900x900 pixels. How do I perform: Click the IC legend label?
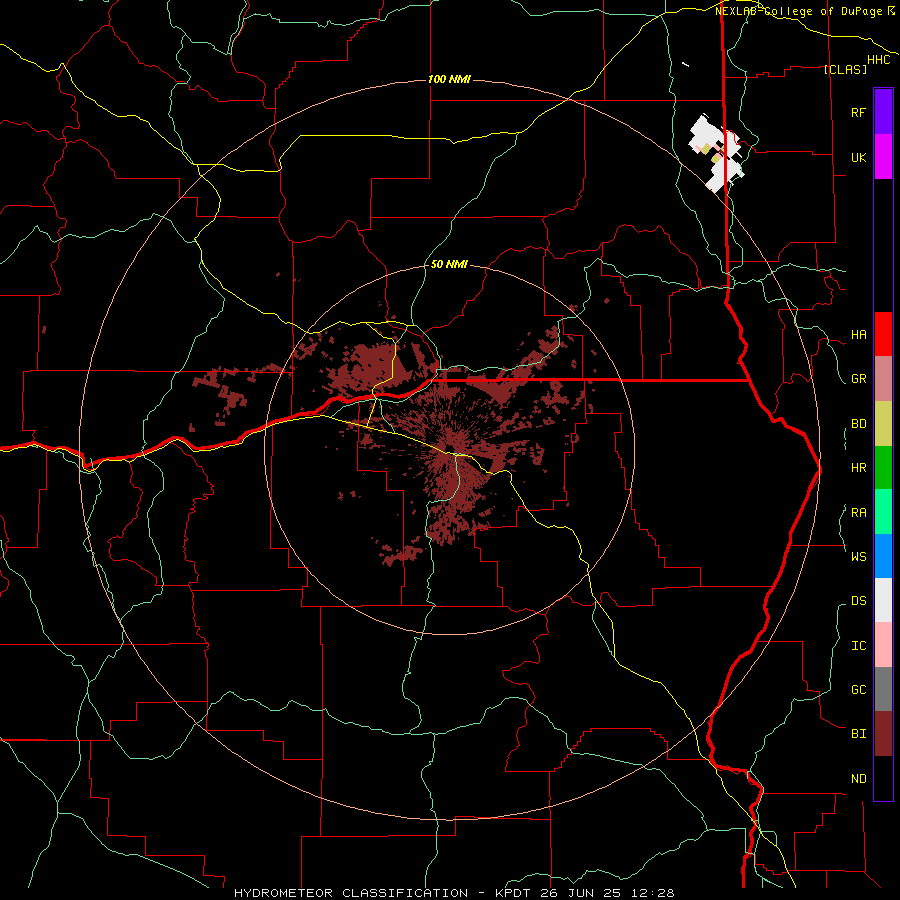click(x=858, y=646)
